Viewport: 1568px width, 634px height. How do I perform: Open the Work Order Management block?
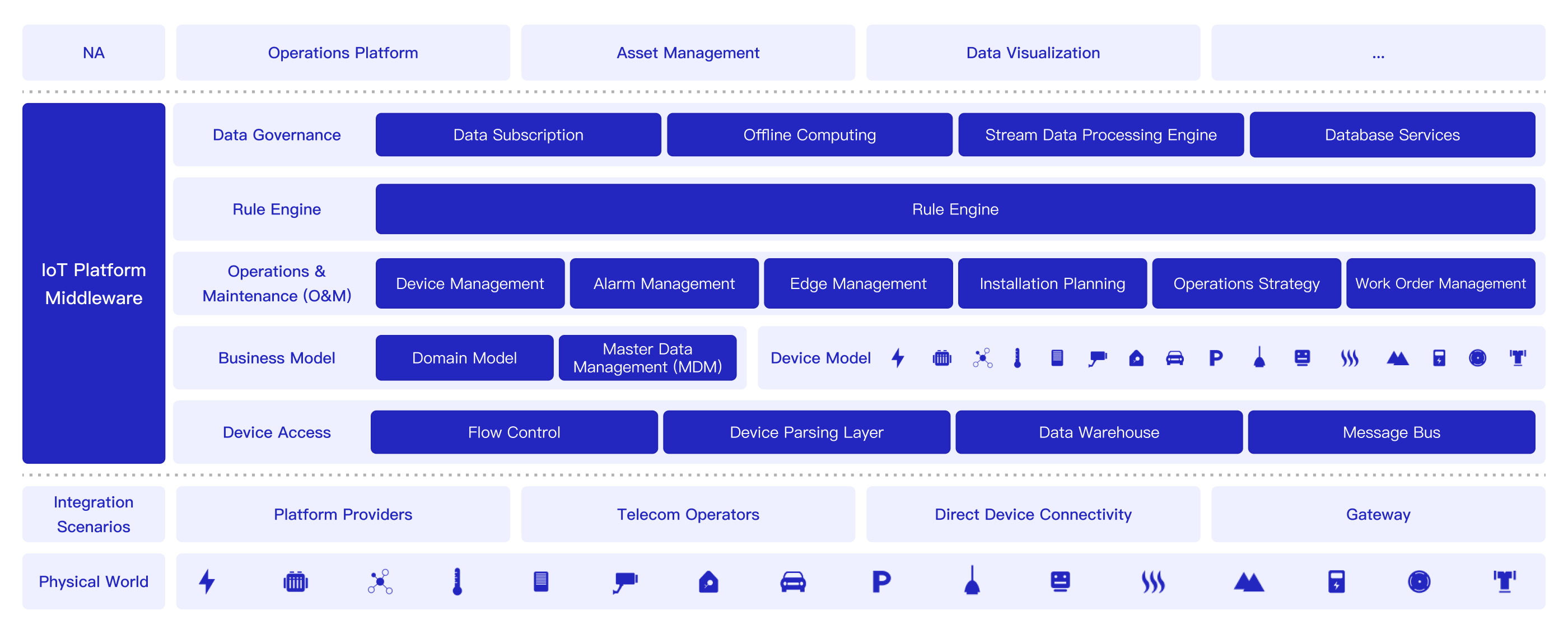tap(1440, 283)
